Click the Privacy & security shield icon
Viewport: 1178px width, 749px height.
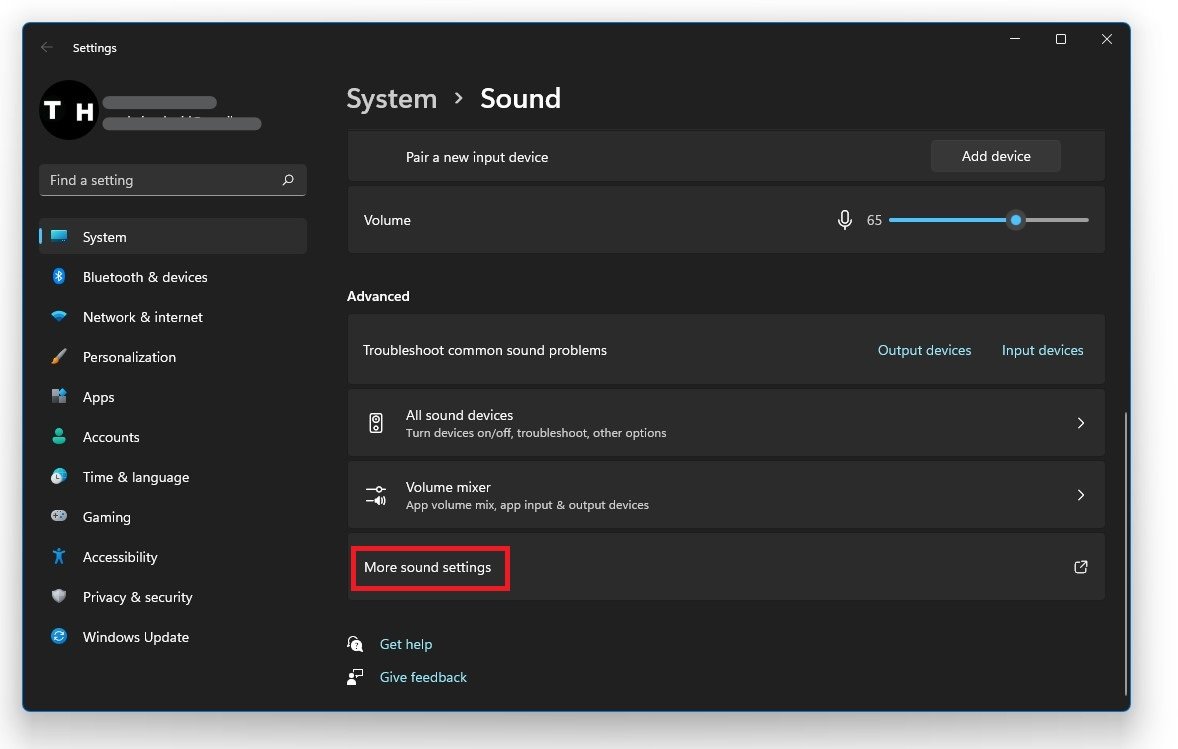[59, 597]
